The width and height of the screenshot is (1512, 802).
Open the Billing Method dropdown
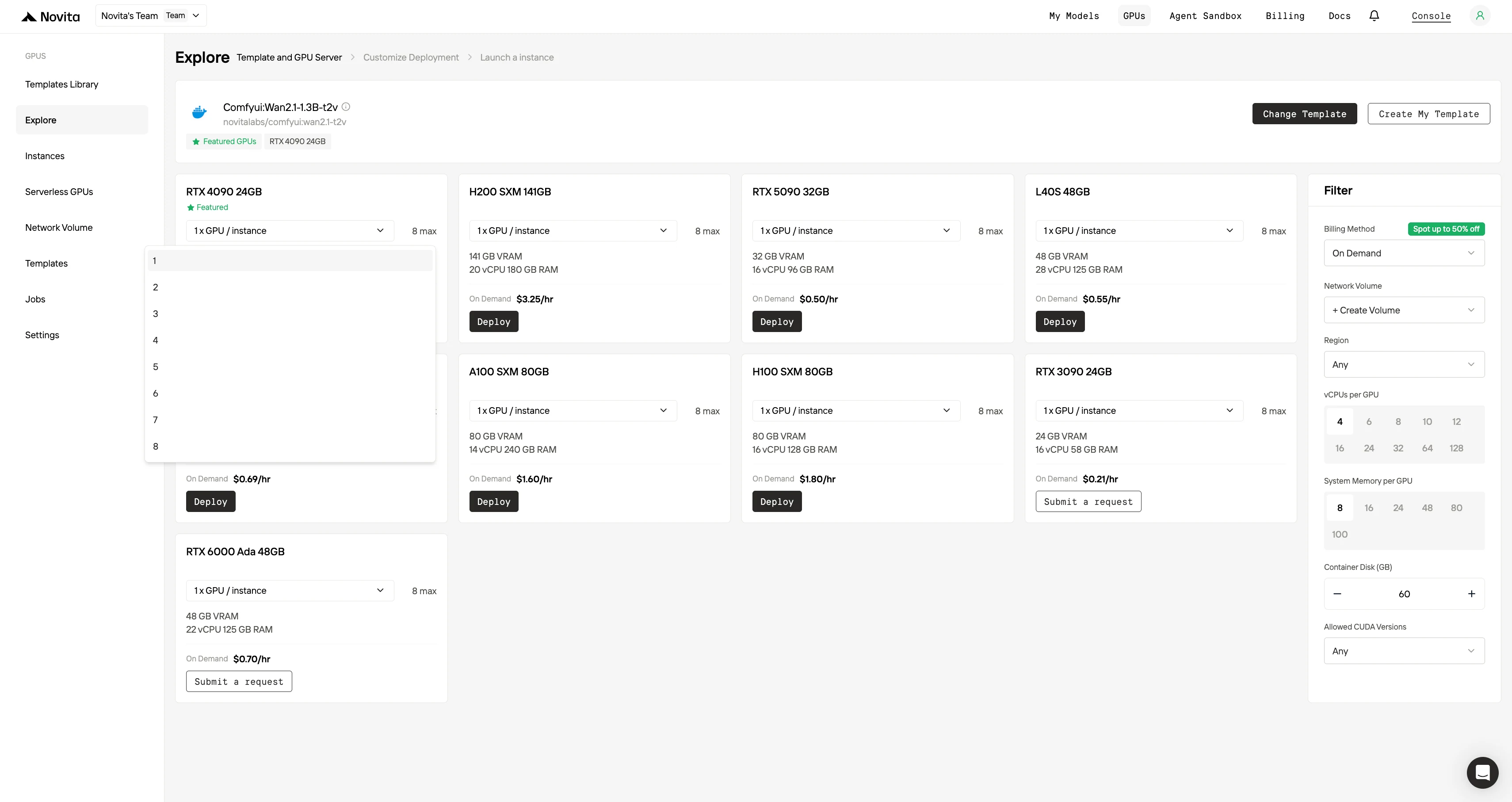pyautogui.click(x=1404, y=253)
